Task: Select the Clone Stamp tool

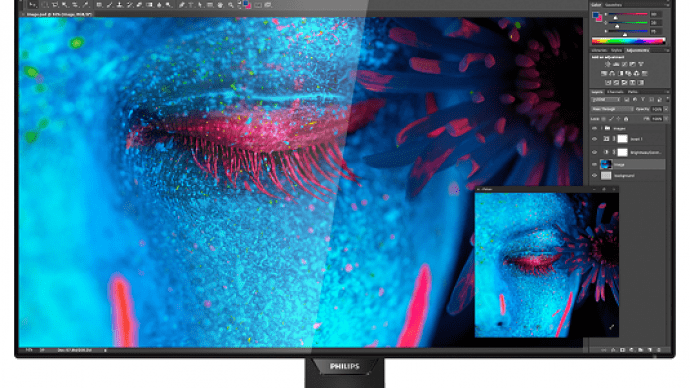Action: pos(119,5)
